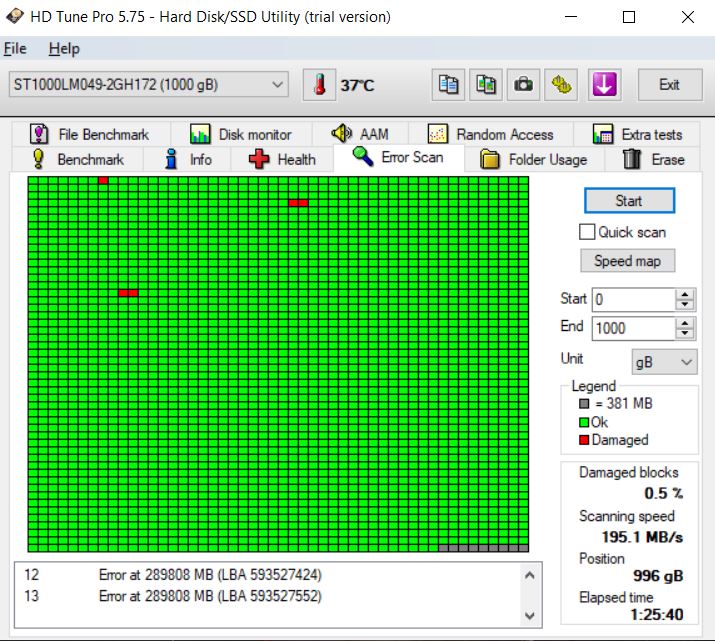Enable the Quick scan checkbox
This screenshot has height=641, width=715.
click(588, 232)
